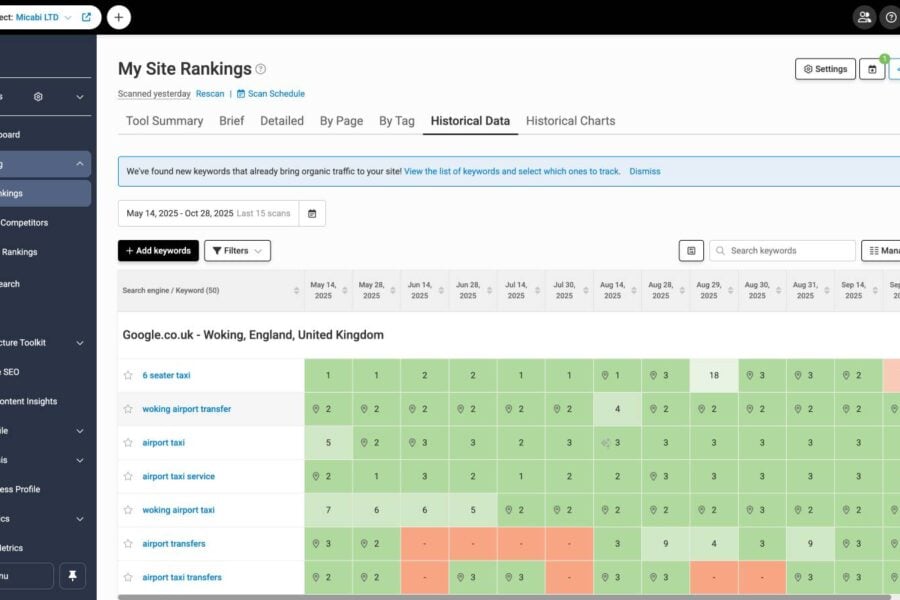Screen dimensions: 900x600
Task: Open the Micabi LTD project external link icon
Action: point(86,17)
